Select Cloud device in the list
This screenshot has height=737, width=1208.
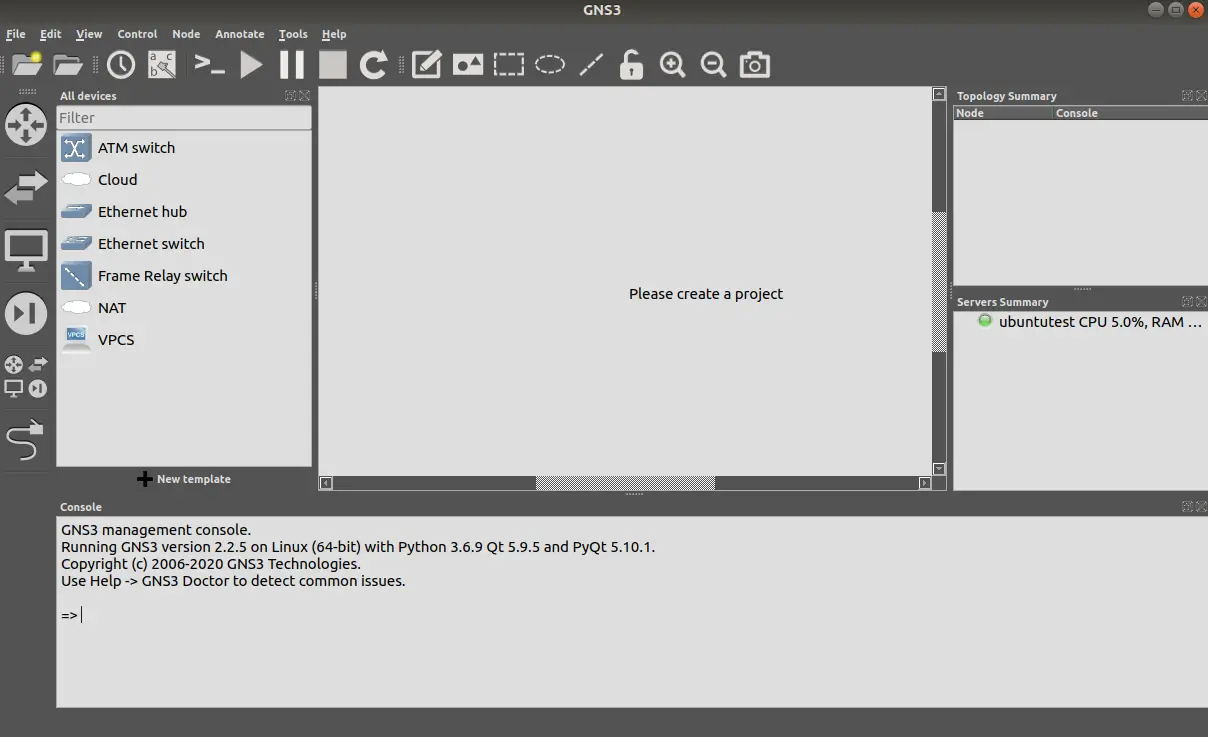pyautogui.click(x=184, y=180)
